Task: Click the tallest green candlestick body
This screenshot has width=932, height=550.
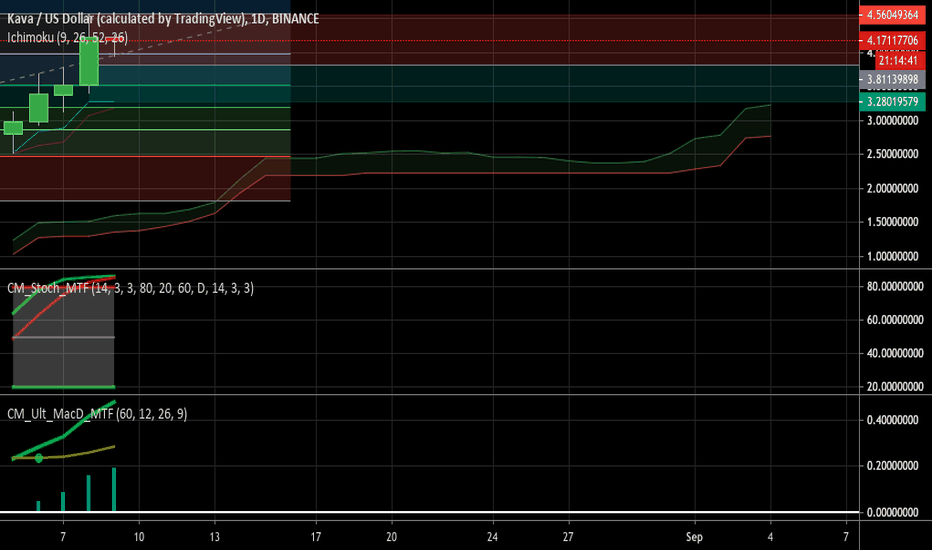Action: pos(89,62)
